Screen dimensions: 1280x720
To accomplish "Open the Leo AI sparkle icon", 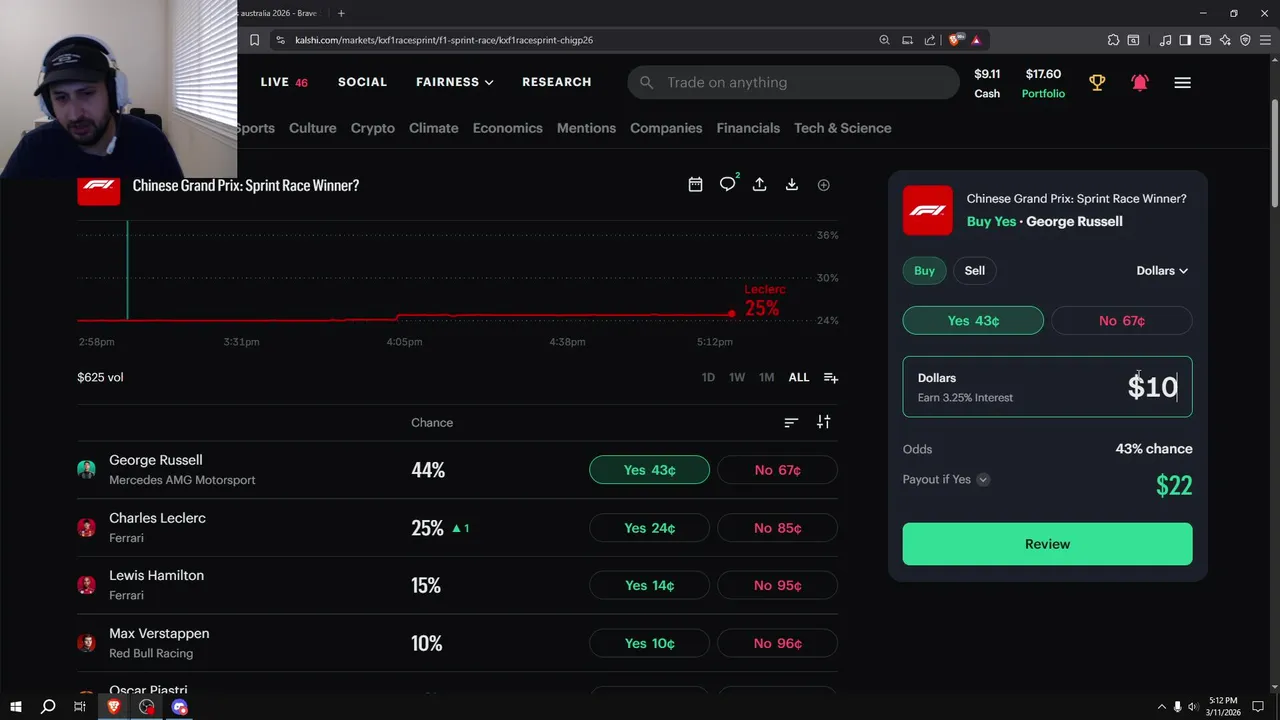I will [x=1225, y=40].
